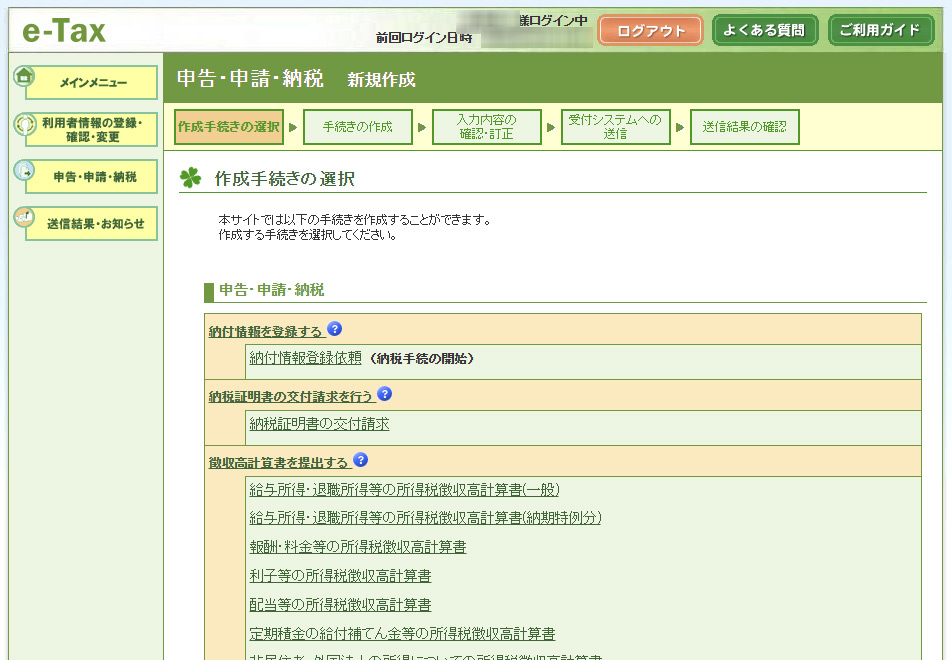
Task: Open the ご利用ガイド
Action: click(x=880, y=30)
